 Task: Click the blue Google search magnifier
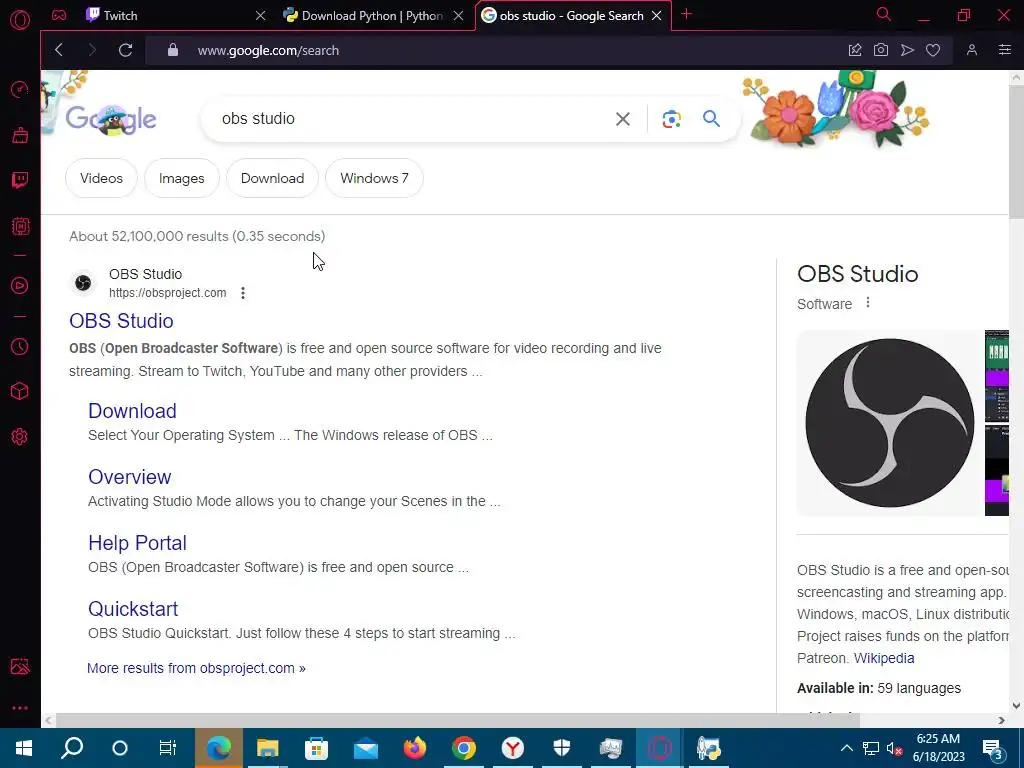click(x=711, y=118)
